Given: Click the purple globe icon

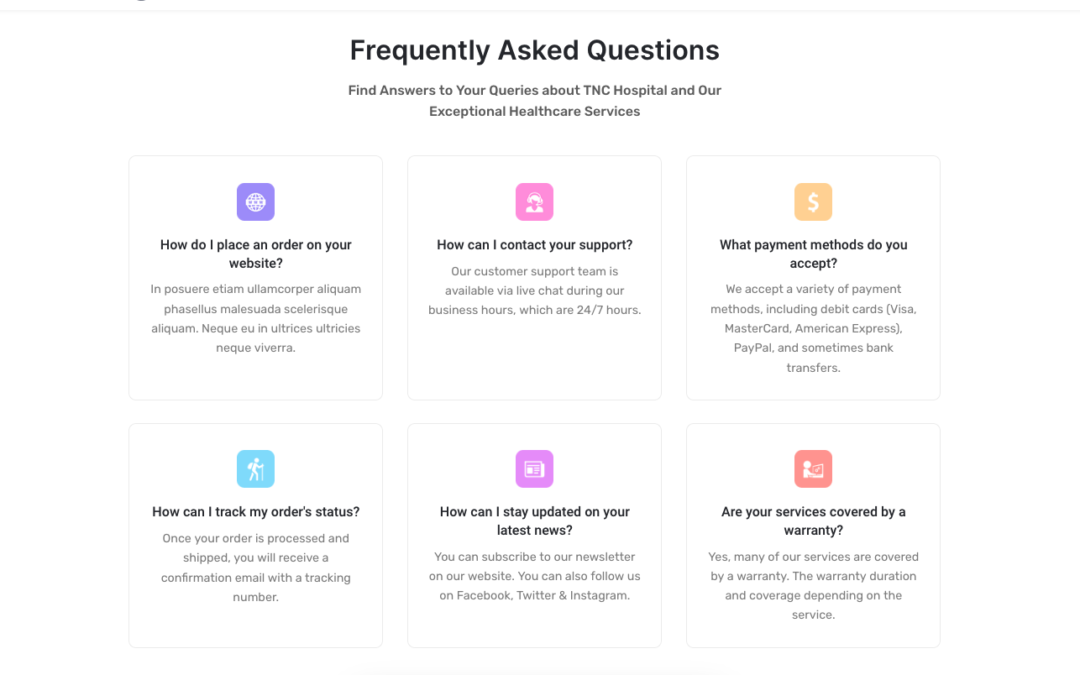Looking at the screenshot, I should 255,202.
